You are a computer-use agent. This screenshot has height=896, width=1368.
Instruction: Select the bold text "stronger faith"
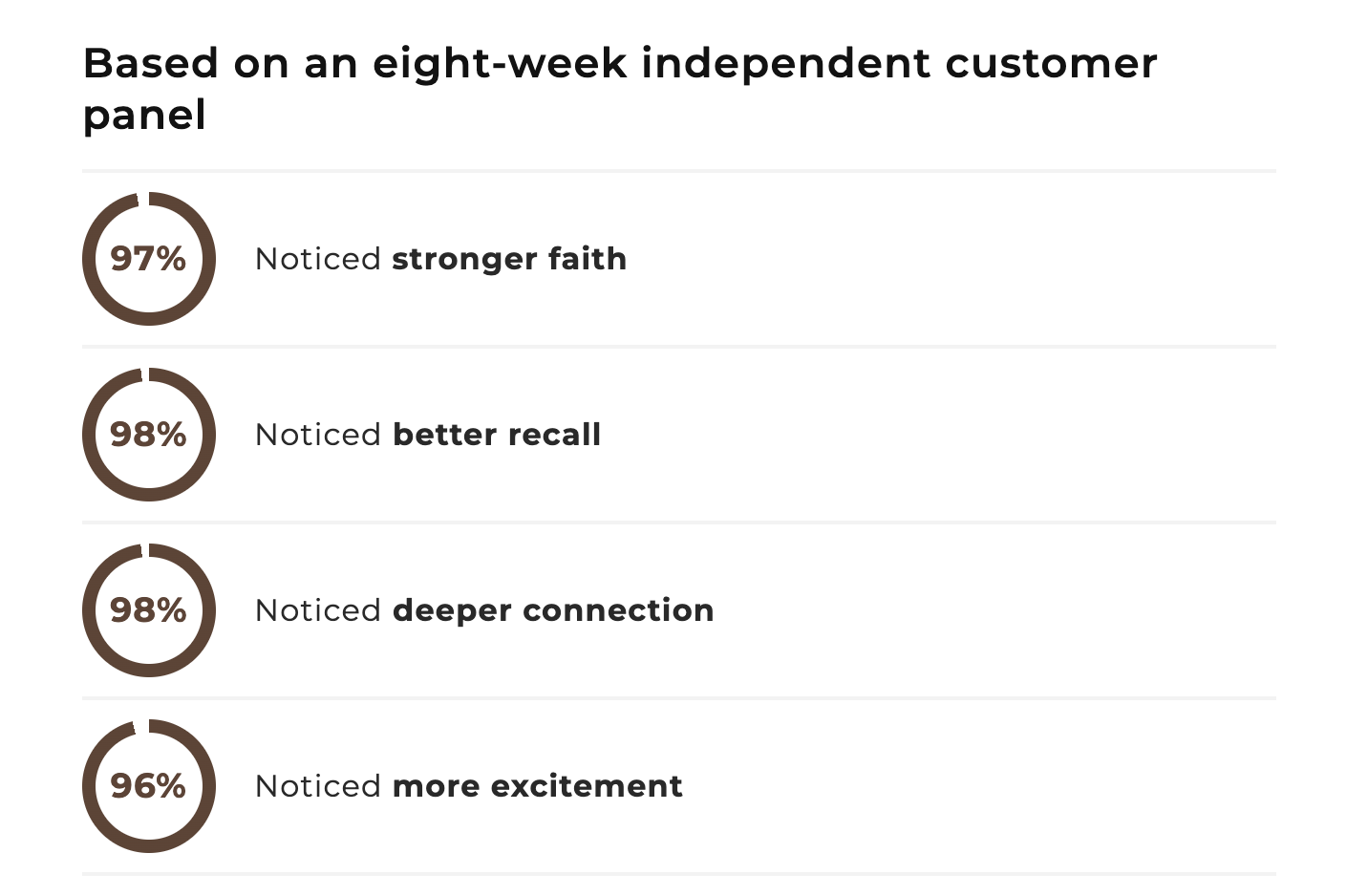[509, 259]
